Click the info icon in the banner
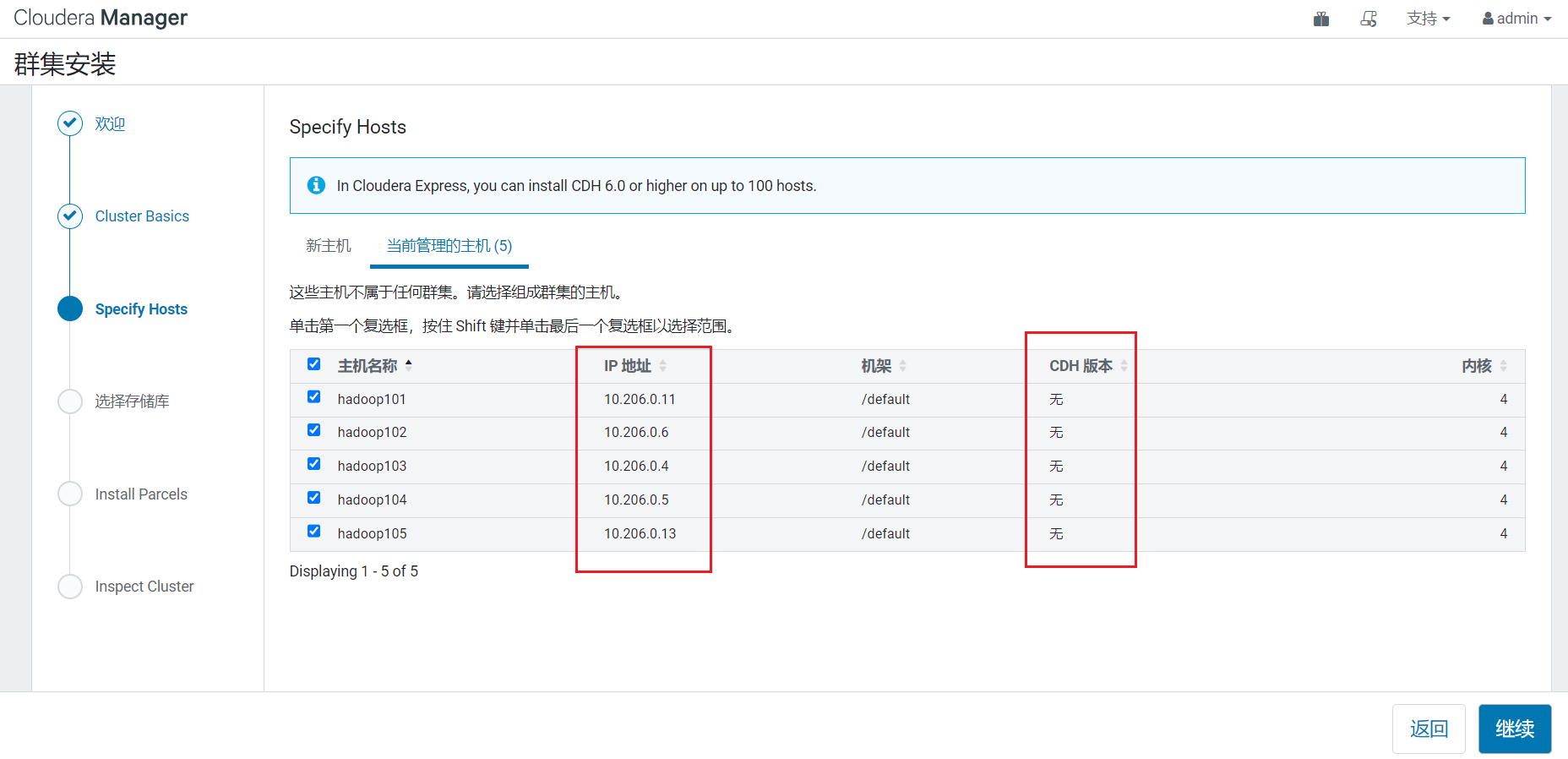The width and height of the screenshot is (1568, 759). 316,185
